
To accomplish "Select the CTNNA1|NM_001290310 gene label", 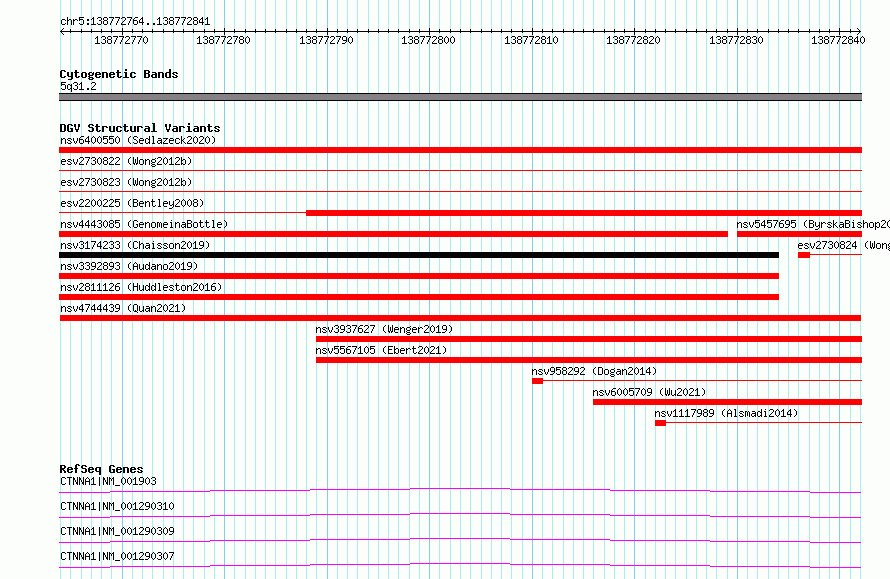I will pyautogui.click(x=117, y=506).
